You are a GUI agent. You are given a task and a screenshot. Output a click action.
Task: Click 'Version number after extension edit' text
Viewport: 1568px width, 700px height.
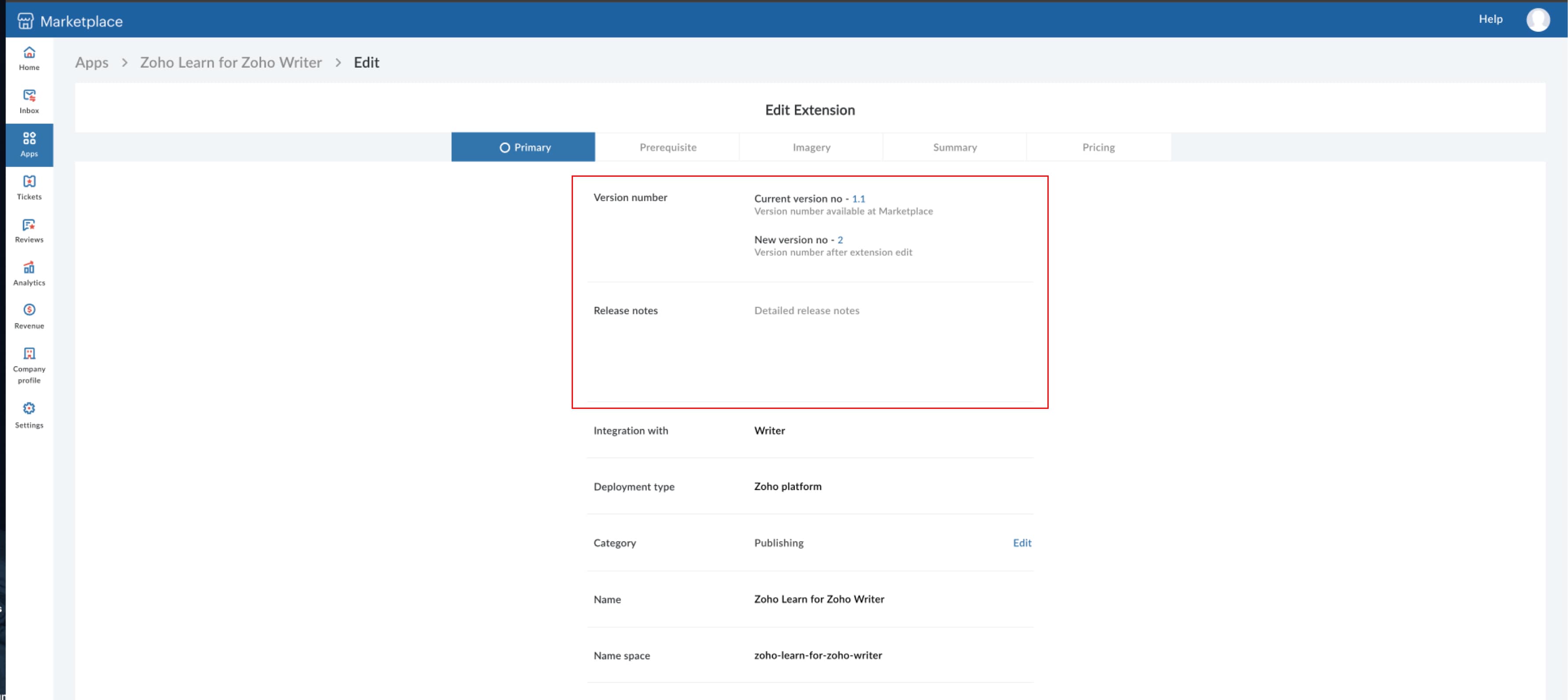pos(833,253)
